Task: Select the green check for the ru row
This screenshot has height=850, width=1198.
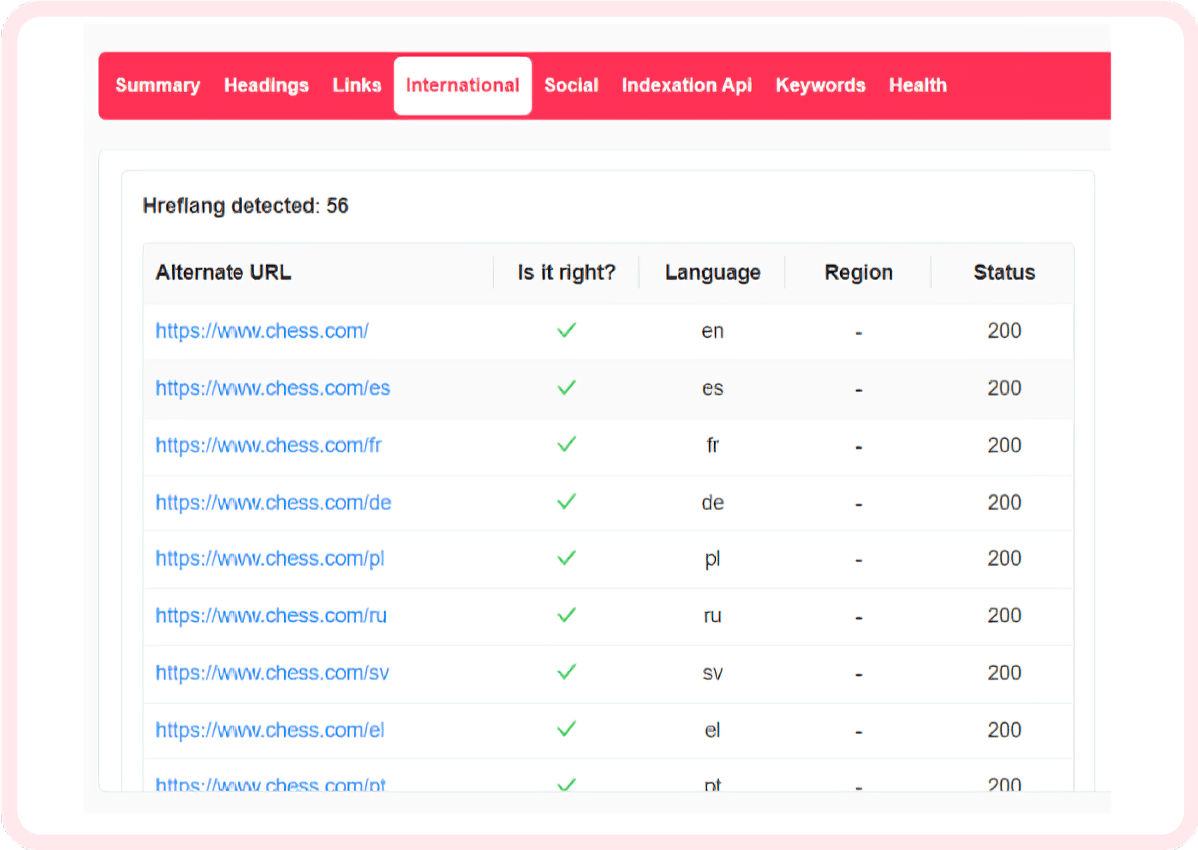Action: (566, 616)
